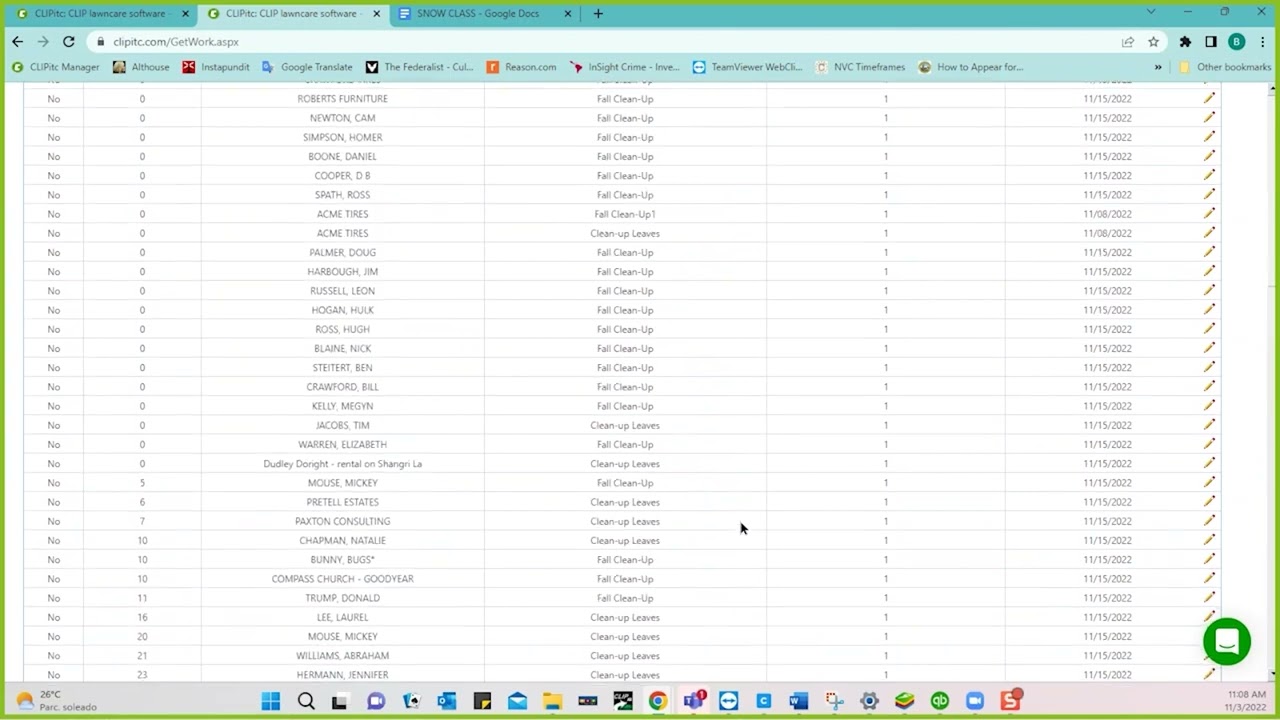The width and height of the screenshot is (1280, 720).
Task: Click edit pencil on COOPER, D.B row
Action: 1209,175
